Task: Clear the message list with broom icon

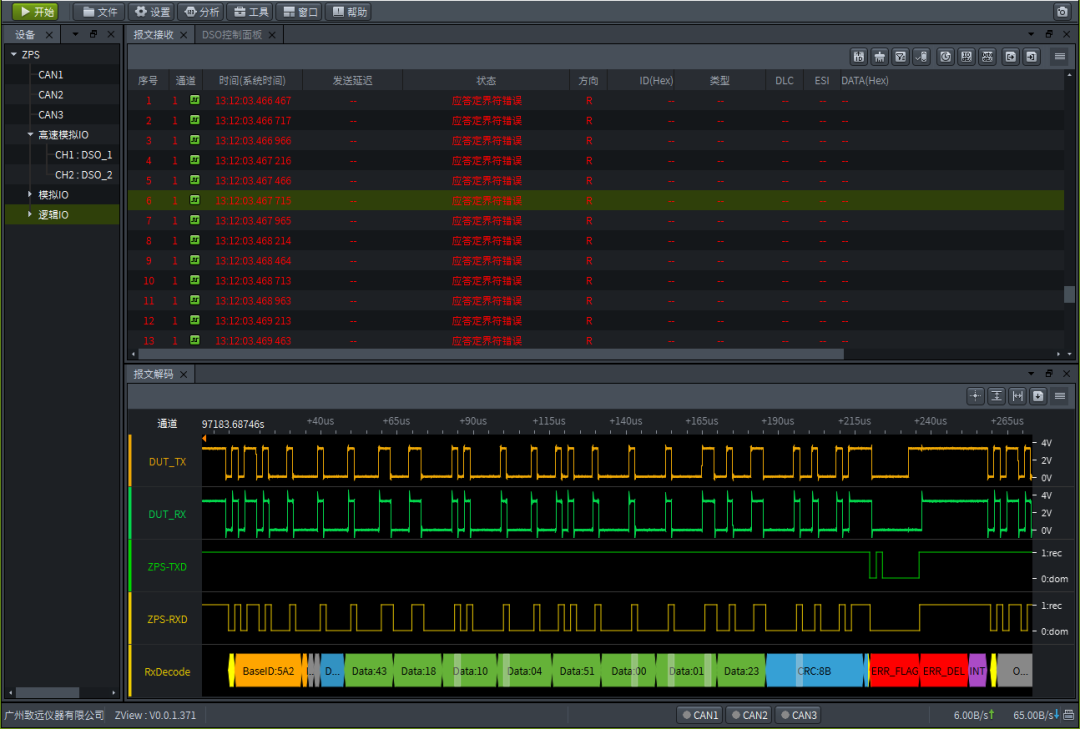Action: pos(880,57)
